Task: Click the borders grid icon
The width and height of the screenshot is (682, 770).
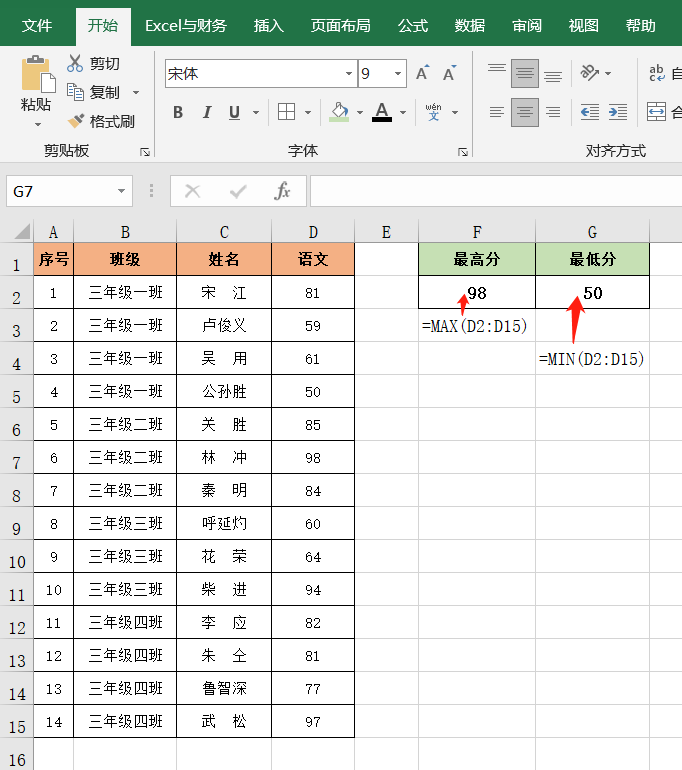Action: (286, 112)
